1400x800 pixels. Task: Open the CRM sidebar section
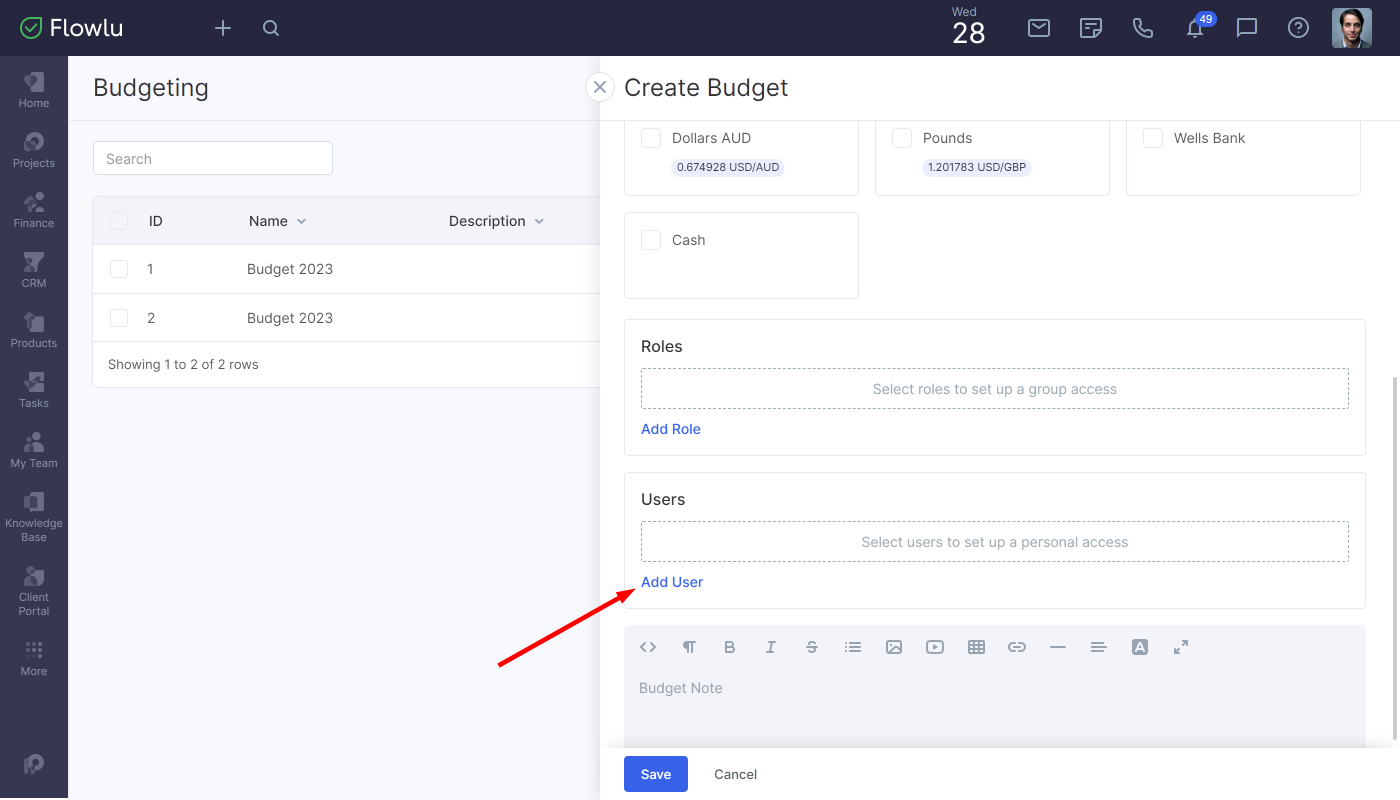(x=34, y=270)
